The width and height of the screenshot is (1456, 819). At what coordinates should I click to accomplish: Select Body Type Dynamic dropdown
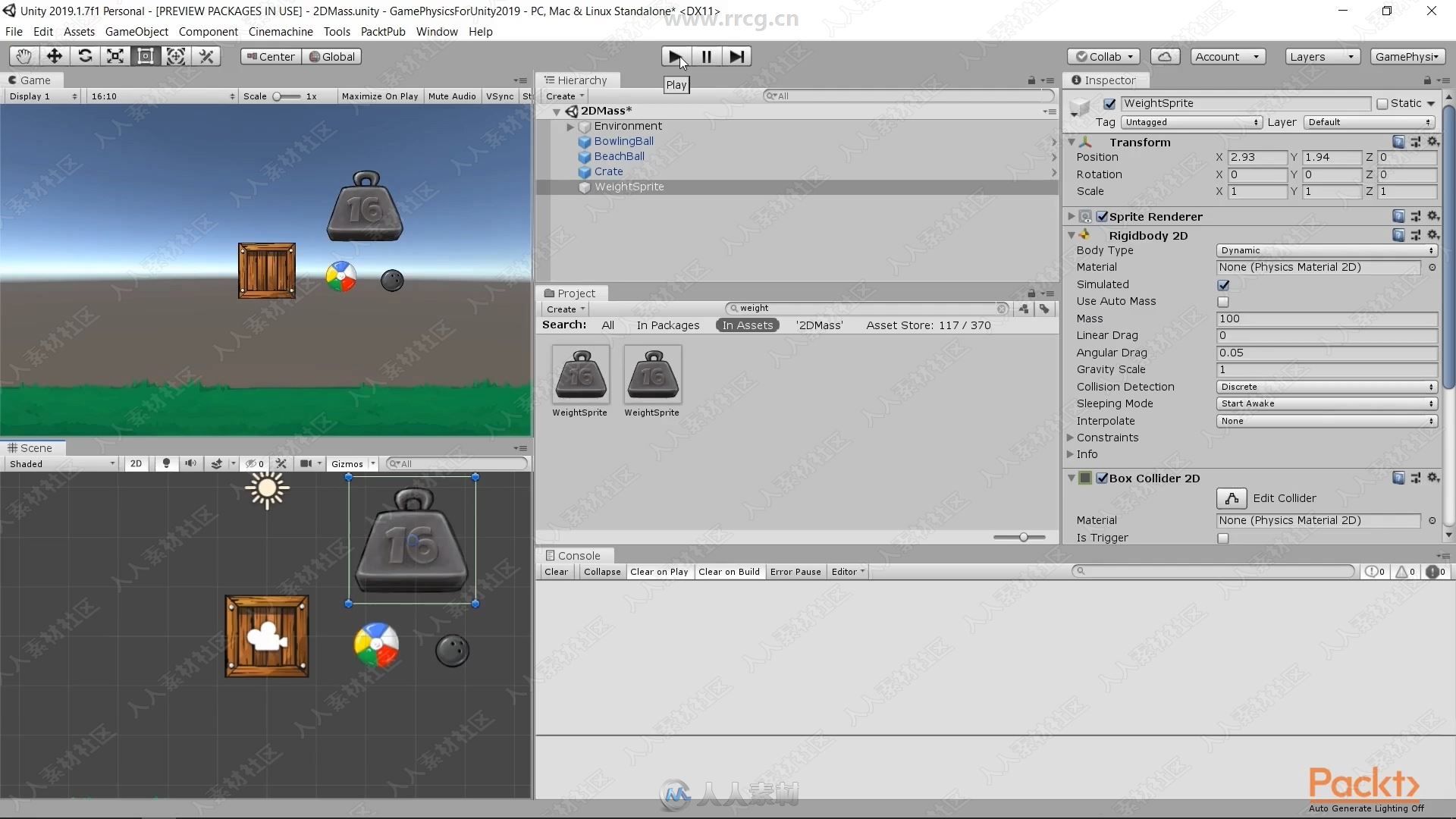(1324, 249)
